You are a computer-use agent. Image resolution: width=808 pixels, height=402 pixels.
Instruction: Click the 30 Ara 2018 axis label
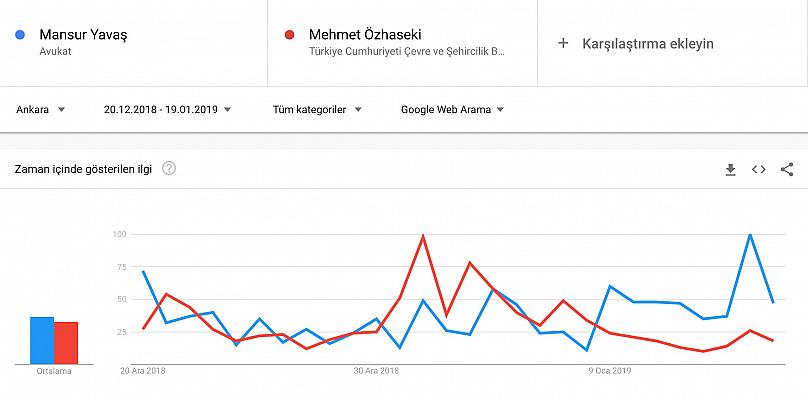click(376, 370)
